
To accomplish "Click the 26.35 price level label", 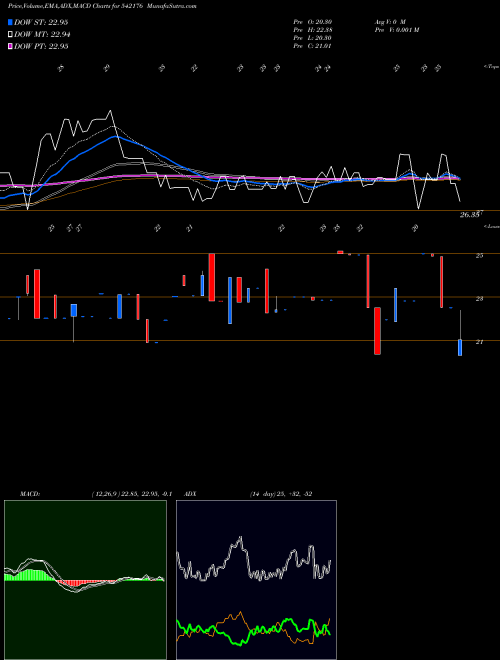I will click(470, 215).
